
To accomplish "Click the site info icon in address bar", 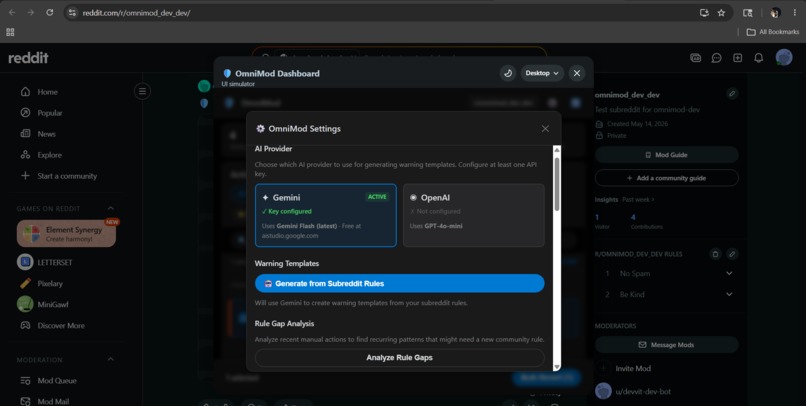I will [72, 13].
